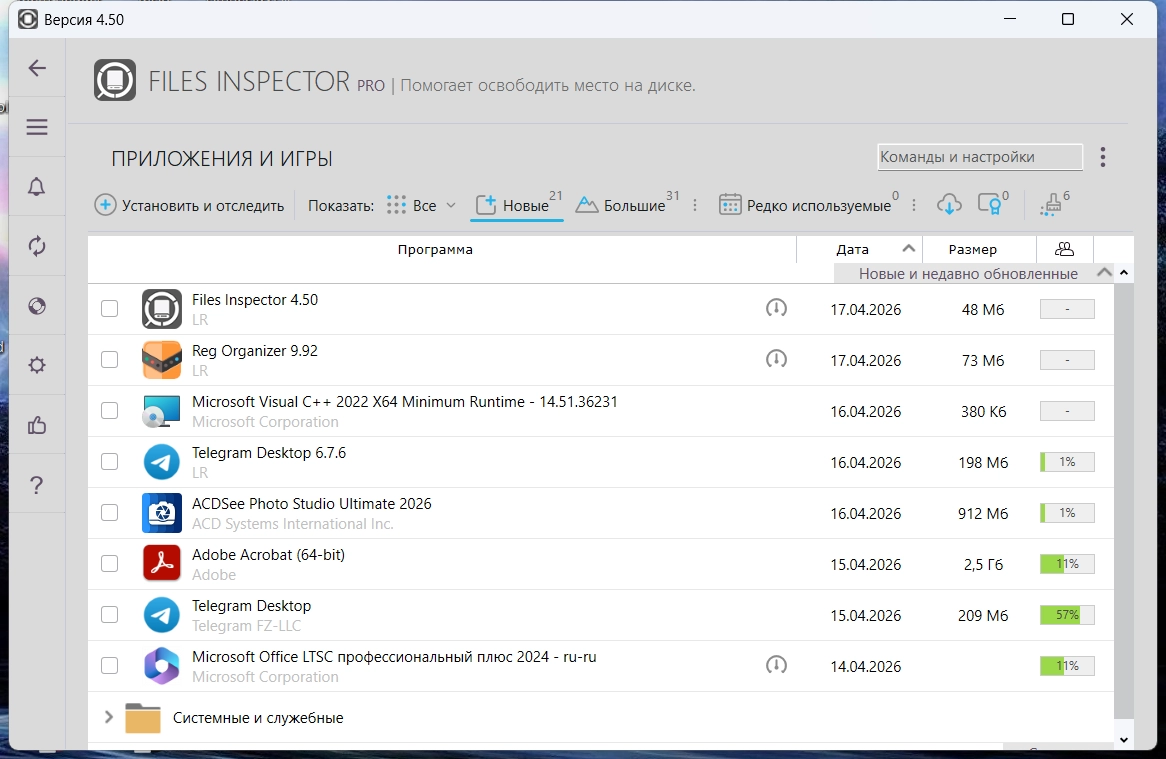
Task: Click the Telegram FZ-LLC app icon
Action: (161, 615)
